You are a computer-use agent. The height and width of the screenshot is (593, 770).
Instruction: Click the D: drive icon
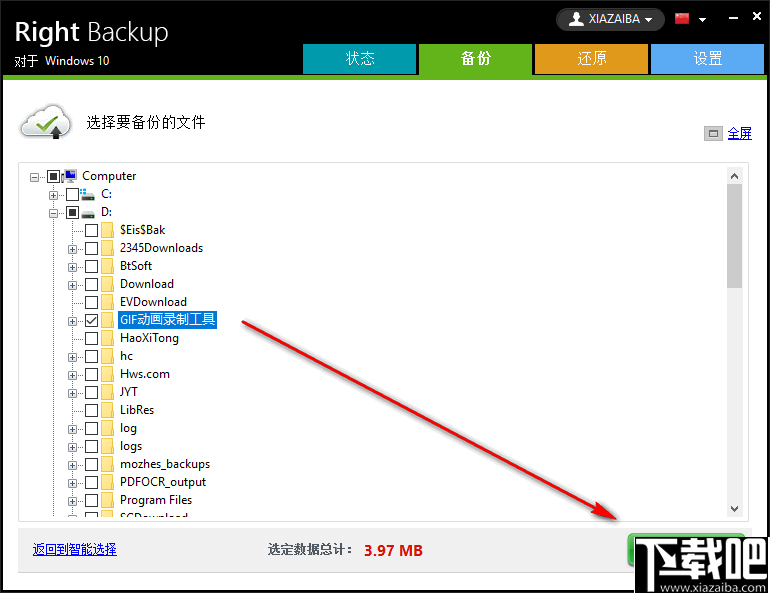click(x=87, y=214)
